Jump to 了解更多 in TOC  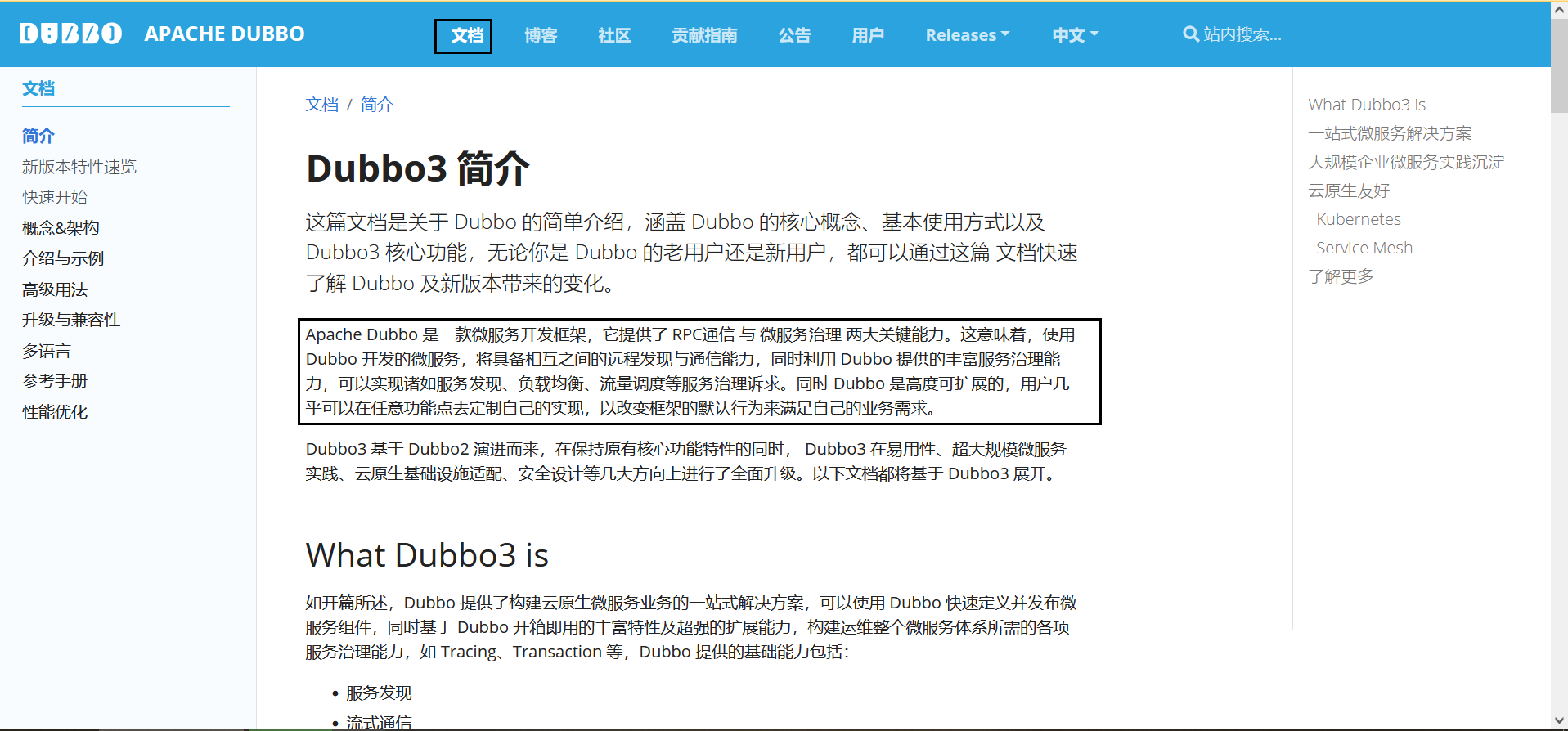pos(1341,276)
